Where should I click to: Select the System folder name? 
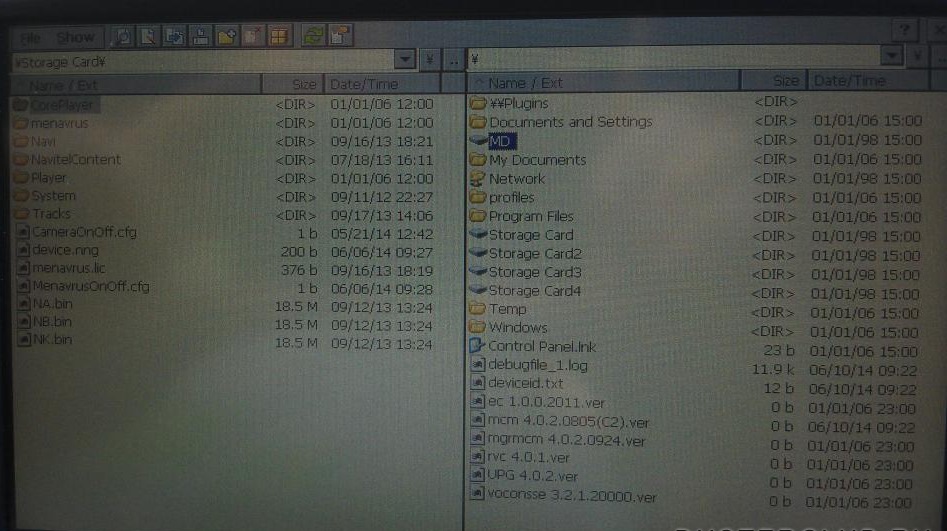coord(54,196)
